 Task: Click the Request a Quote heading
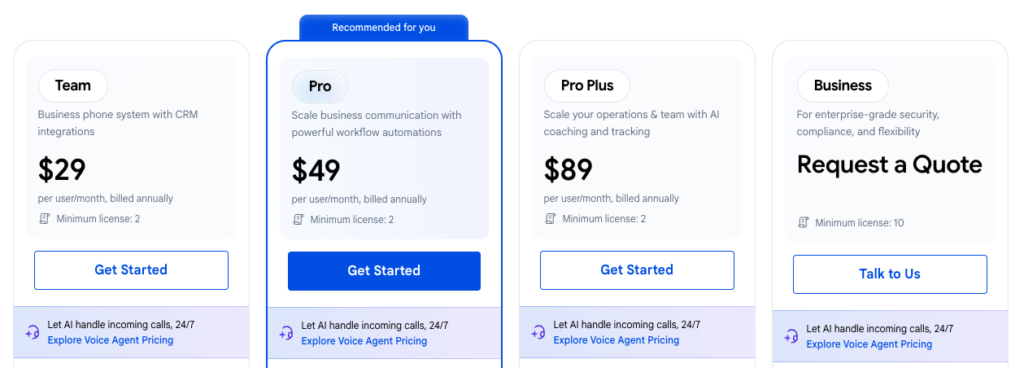[x=889, y=165]
